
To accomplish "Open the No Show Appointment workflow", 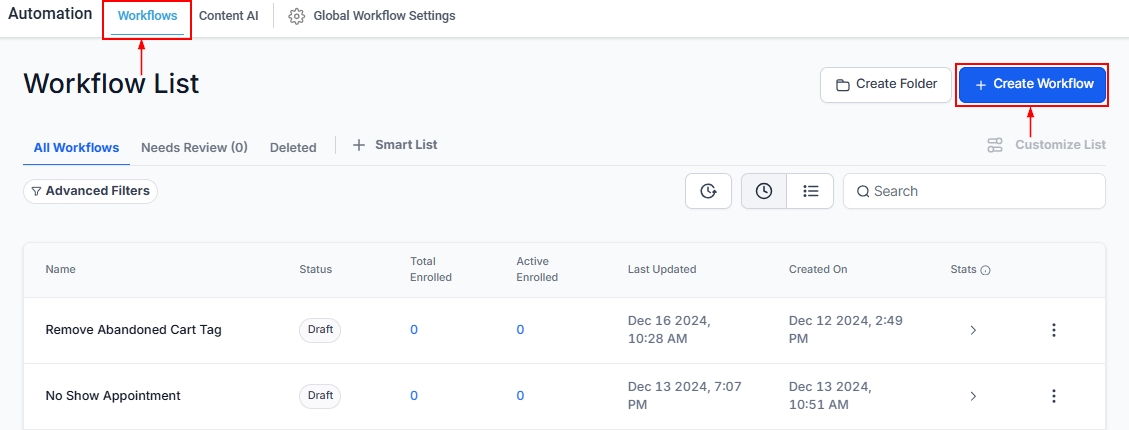I will coord(113,396).
